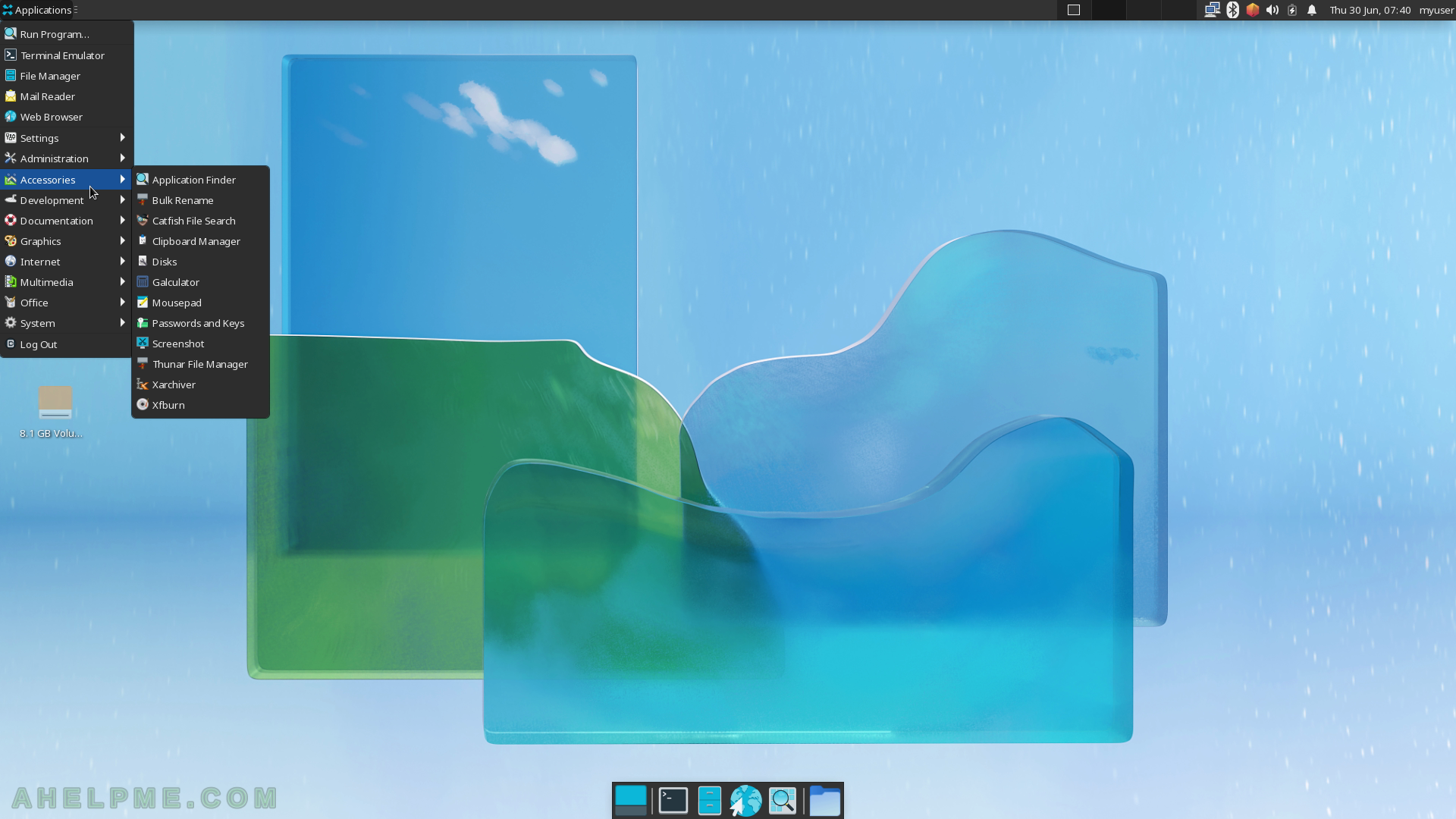Open the Applications menu button

(38, 10)
